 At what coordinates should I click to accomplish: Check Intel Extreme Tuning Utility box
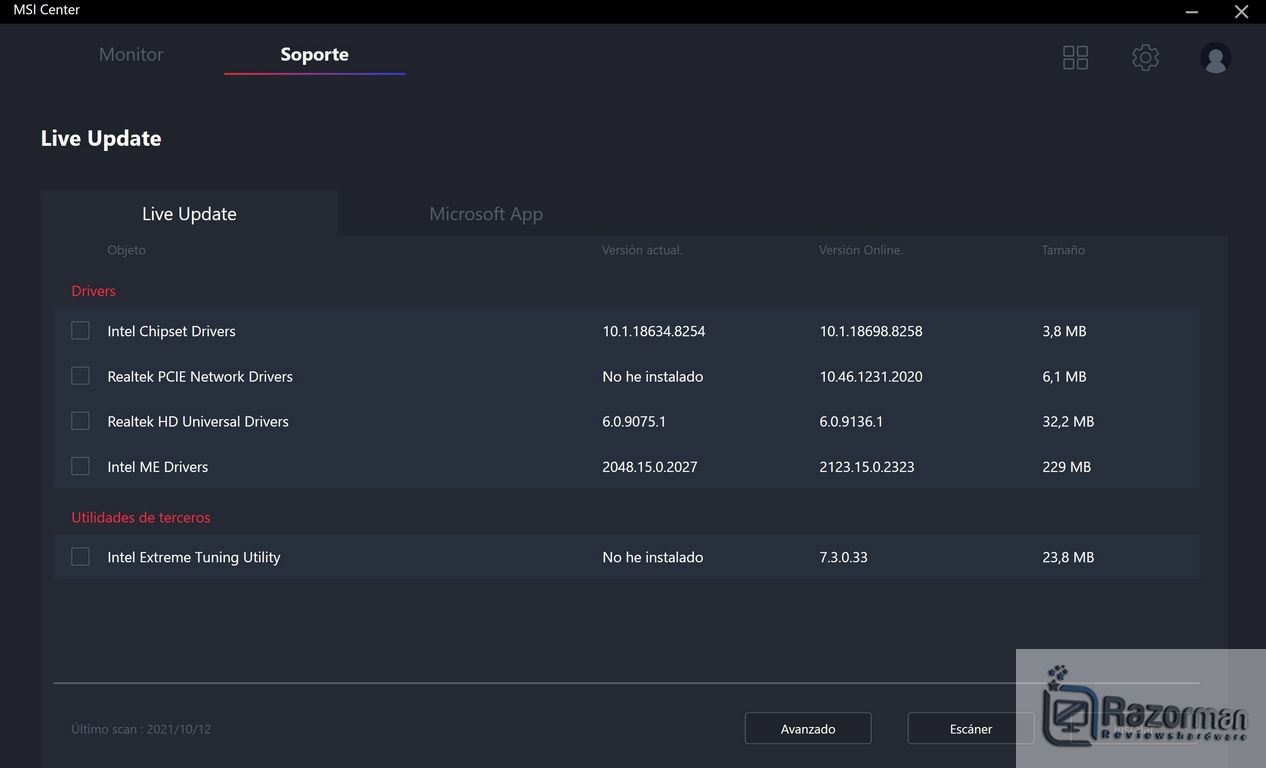pos(80,557)
